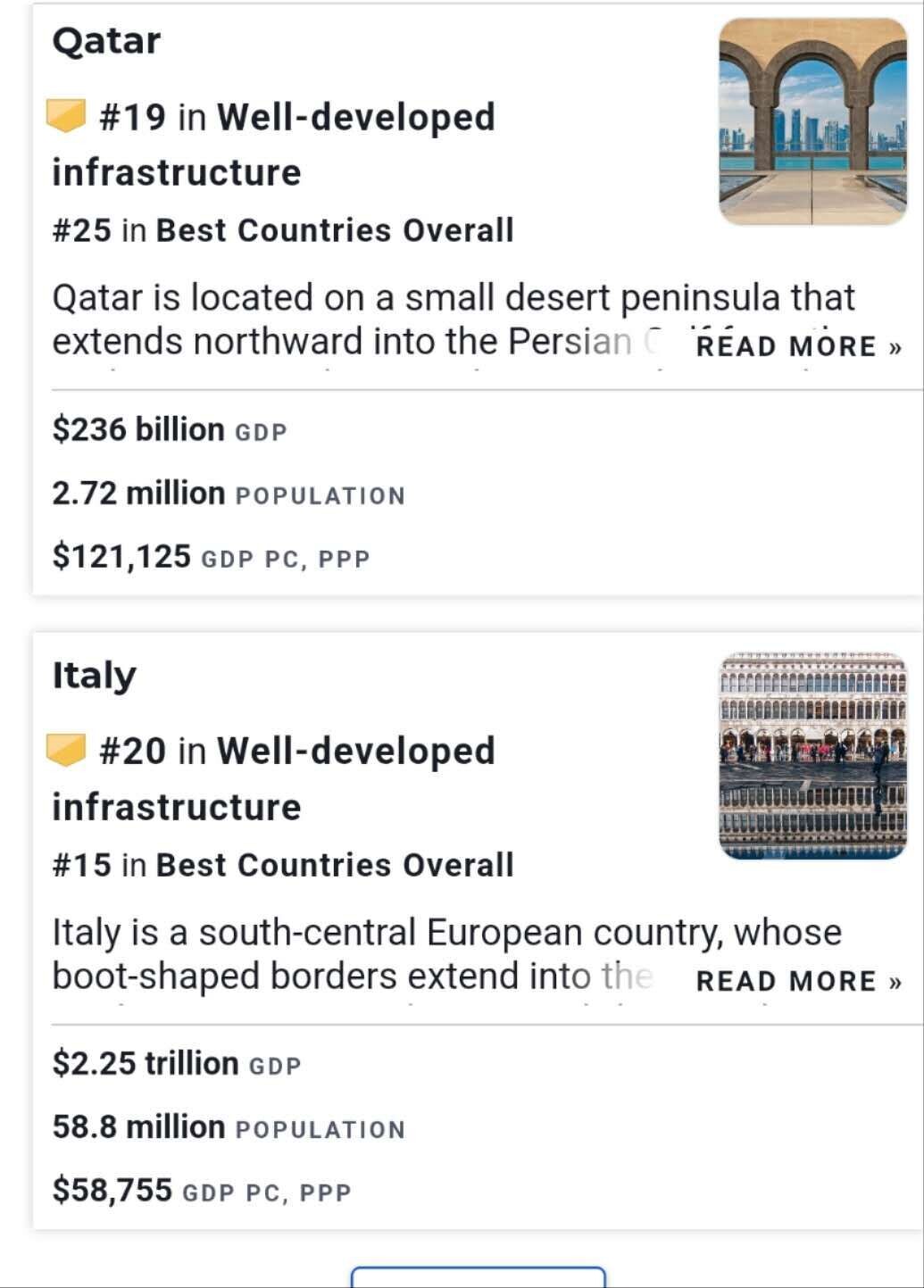Click Italy's #15 in Best Countries Overall
Image resolution: width=924 pixels, height=1288 pixels.
[282, 865]
